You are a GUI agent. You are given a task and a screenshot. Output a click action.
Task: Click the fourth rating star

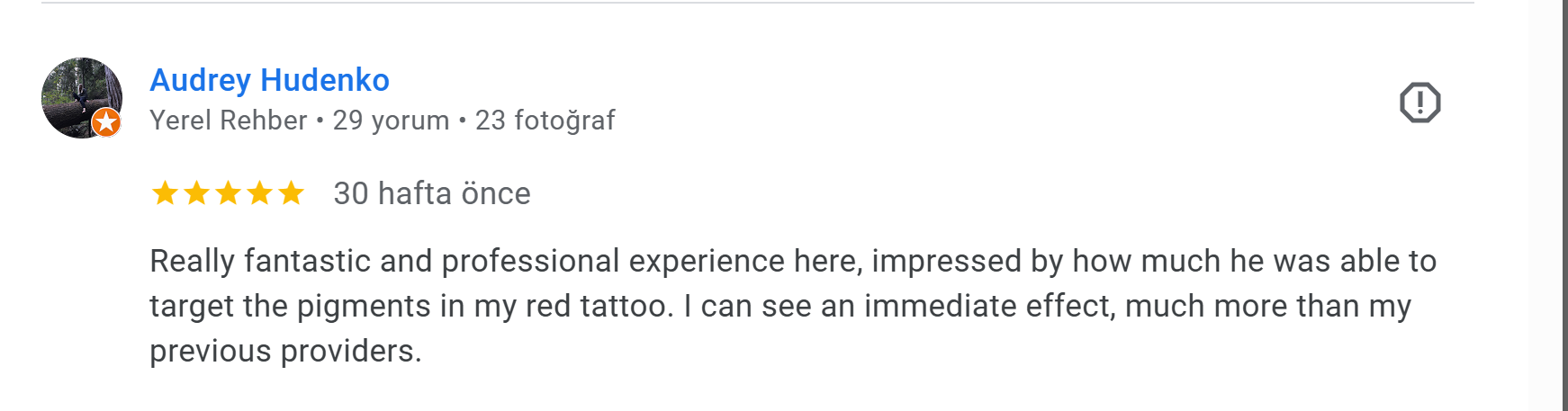[x=259, y=193]
